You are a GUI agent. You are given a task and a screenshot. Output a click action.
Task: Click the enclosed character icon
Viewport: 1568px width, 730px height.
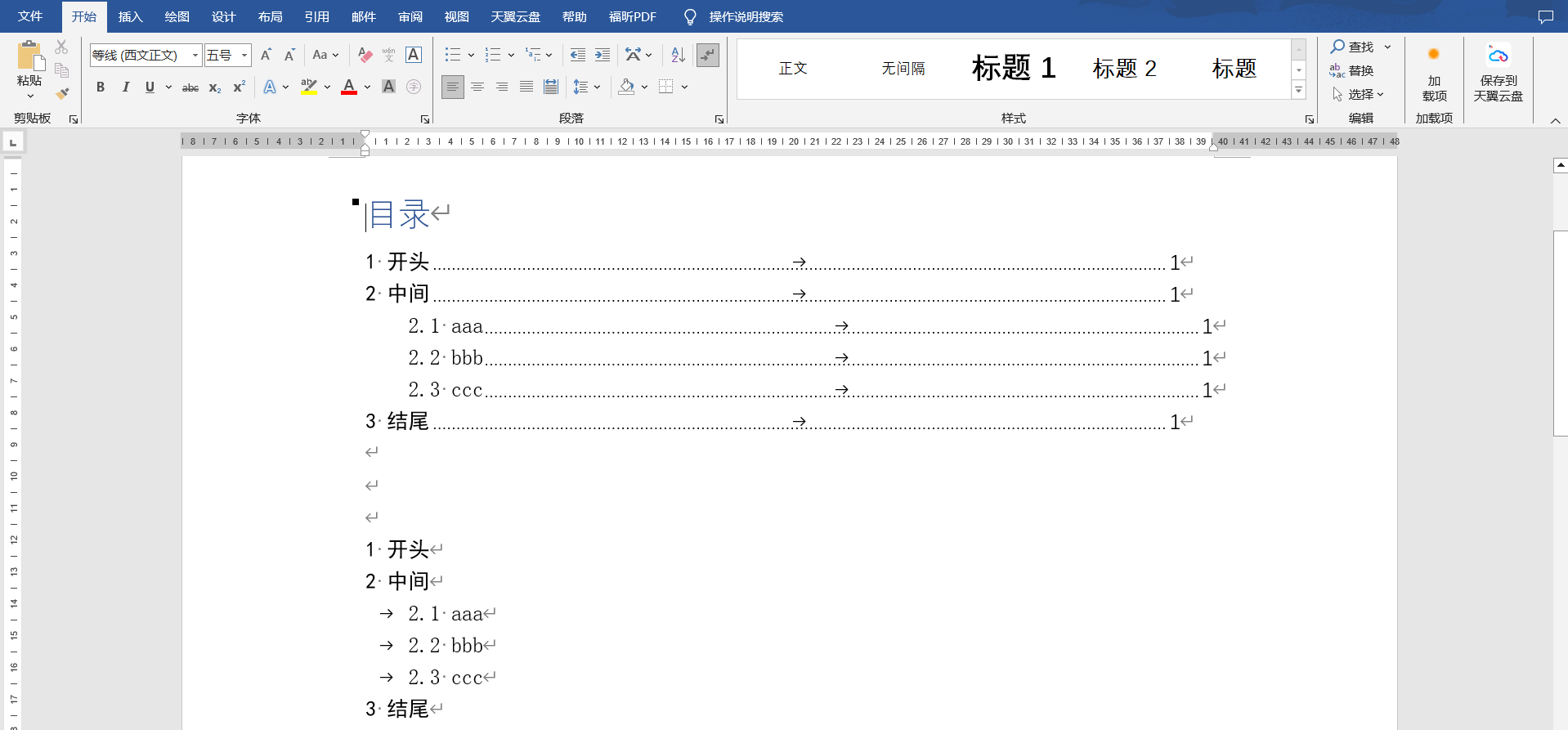pos(414,87)
